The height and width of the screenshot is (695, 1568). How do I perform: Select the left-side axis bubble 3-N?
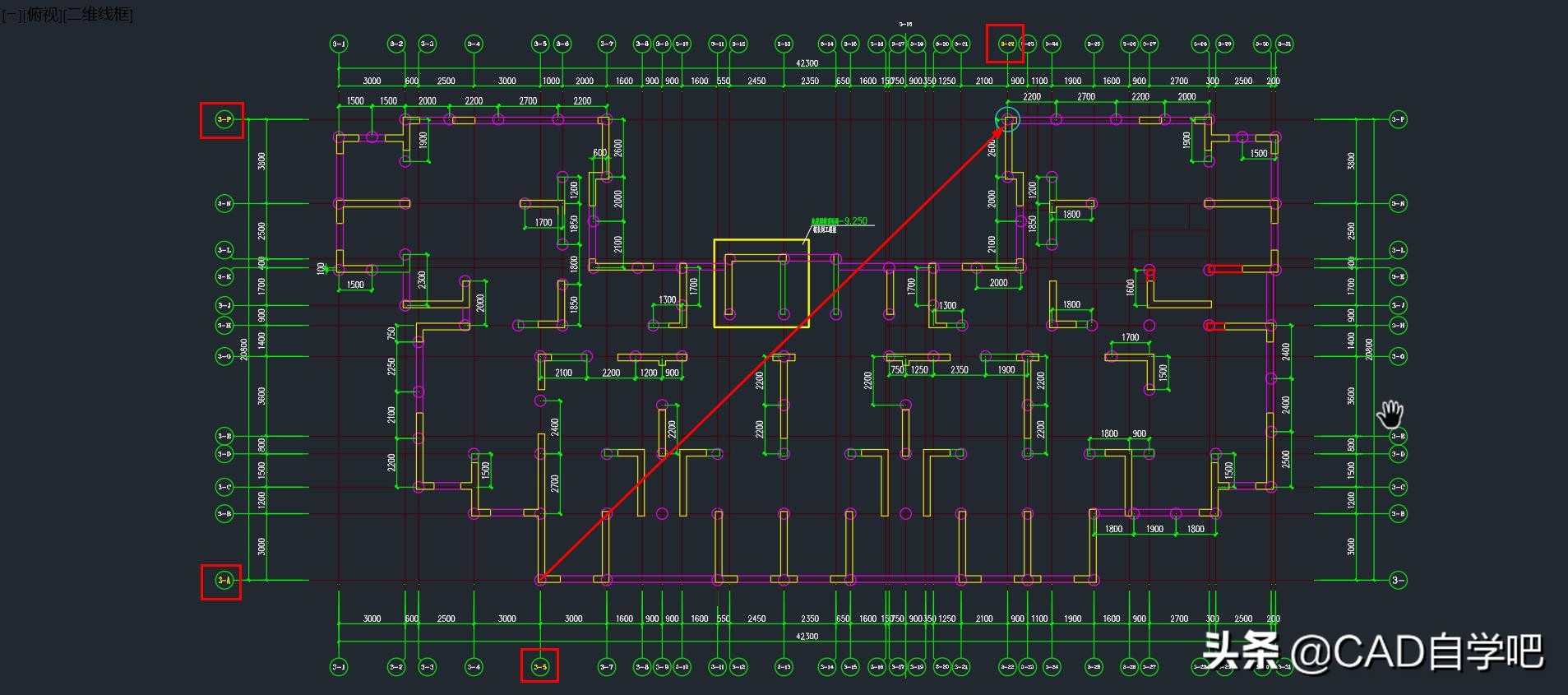coord(224,203)
